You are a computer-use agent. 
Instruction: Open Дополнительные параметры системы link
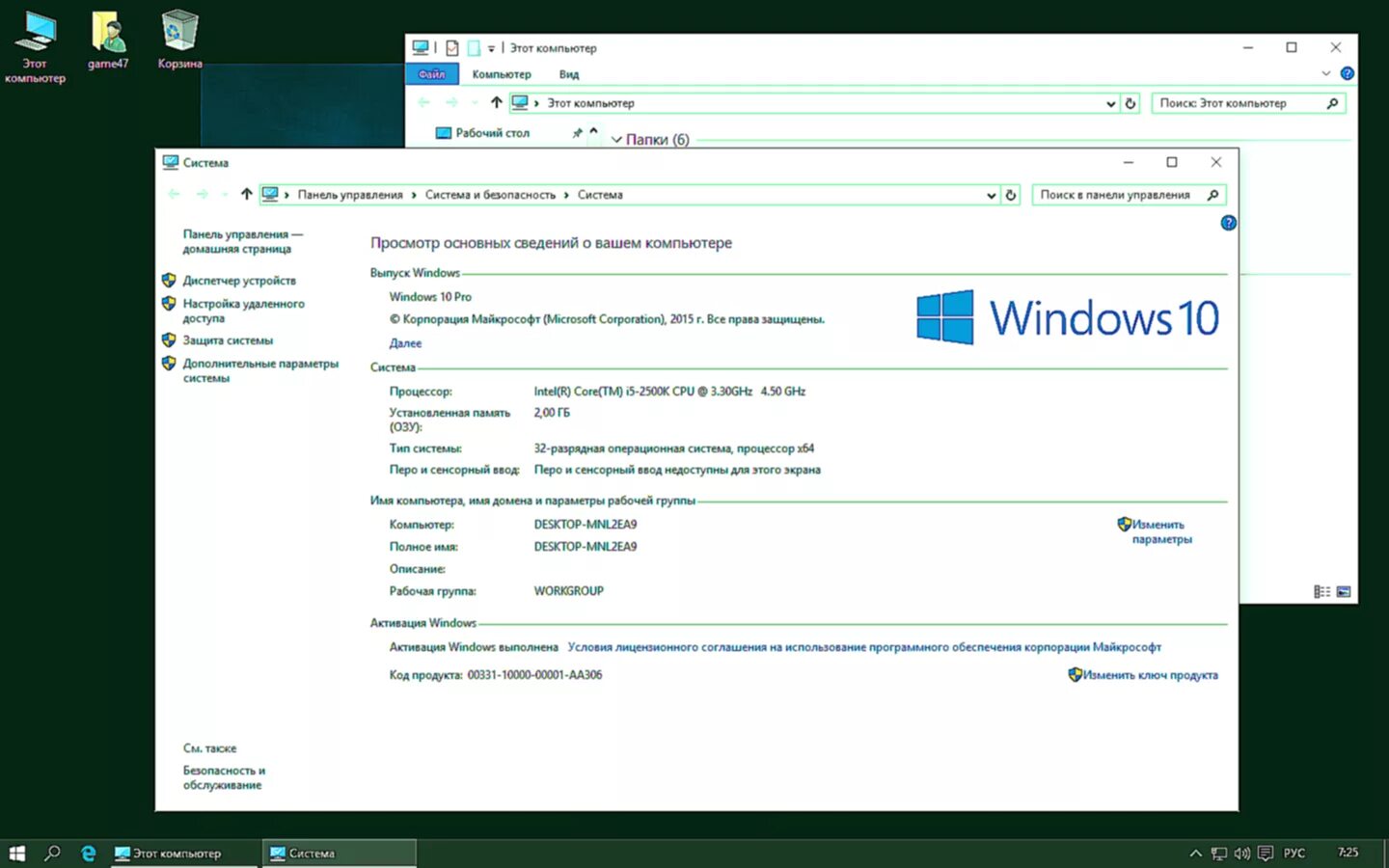click(260, 370)
